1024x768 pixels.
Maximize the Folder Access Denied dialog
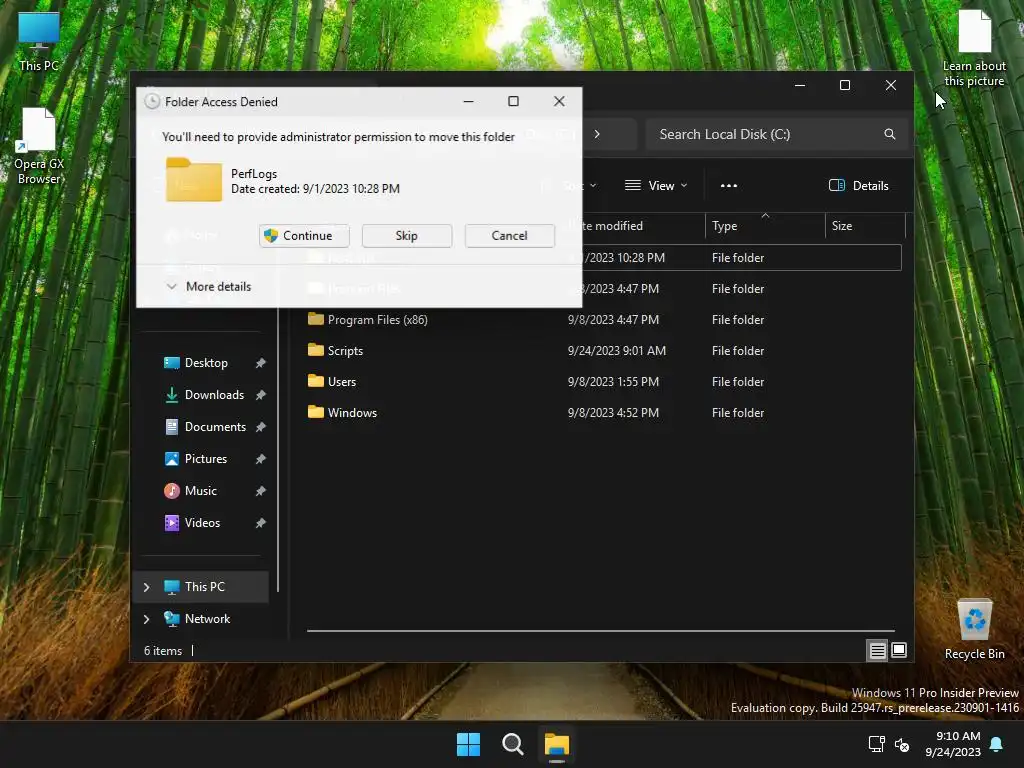pyautogui.click(x=513, y=101)
